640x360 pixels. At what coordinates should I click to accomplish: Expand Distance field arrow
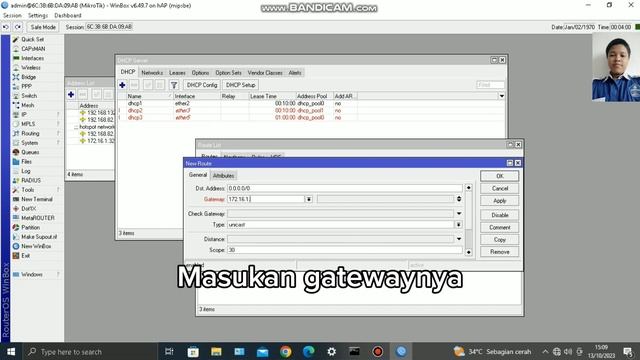coord(459,239)
